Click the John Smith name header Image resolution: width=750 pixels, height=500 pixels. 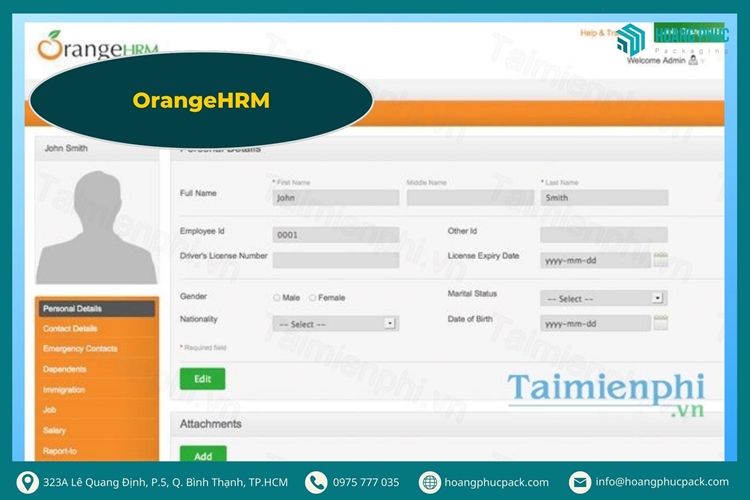tap(66, 148)
